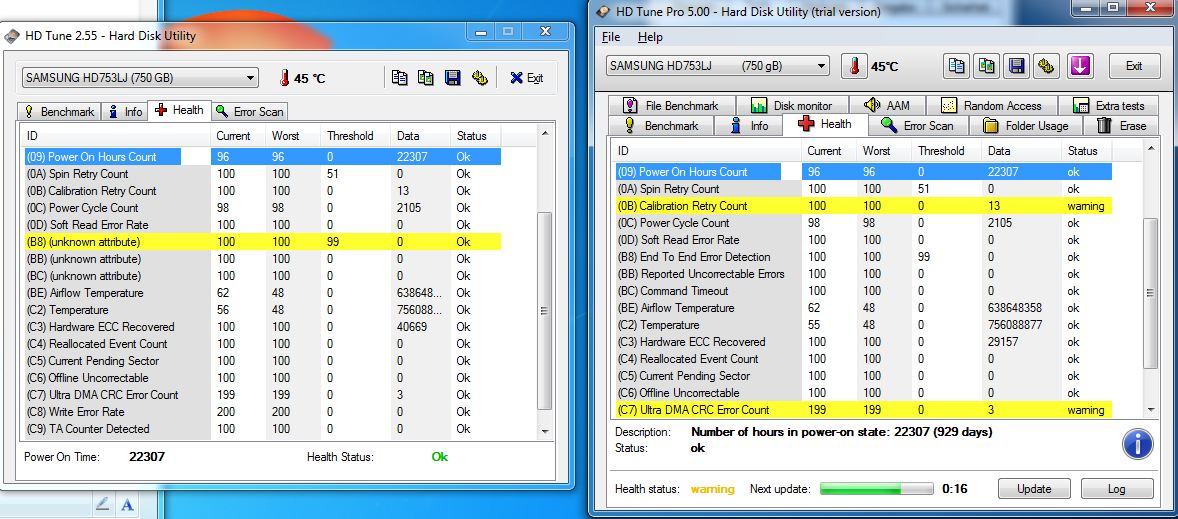Open the Extra tests tab in HD Tune Pro
This screenshot has height=519, width=1178.
[1108, 106]
